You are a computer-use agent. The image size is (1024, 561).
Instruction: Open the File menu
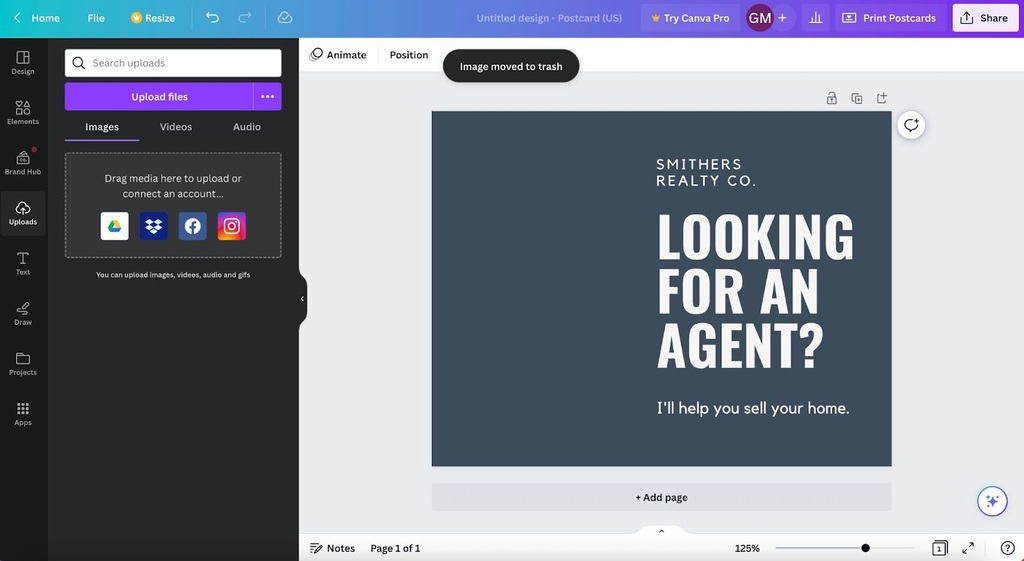click(96, 18)
